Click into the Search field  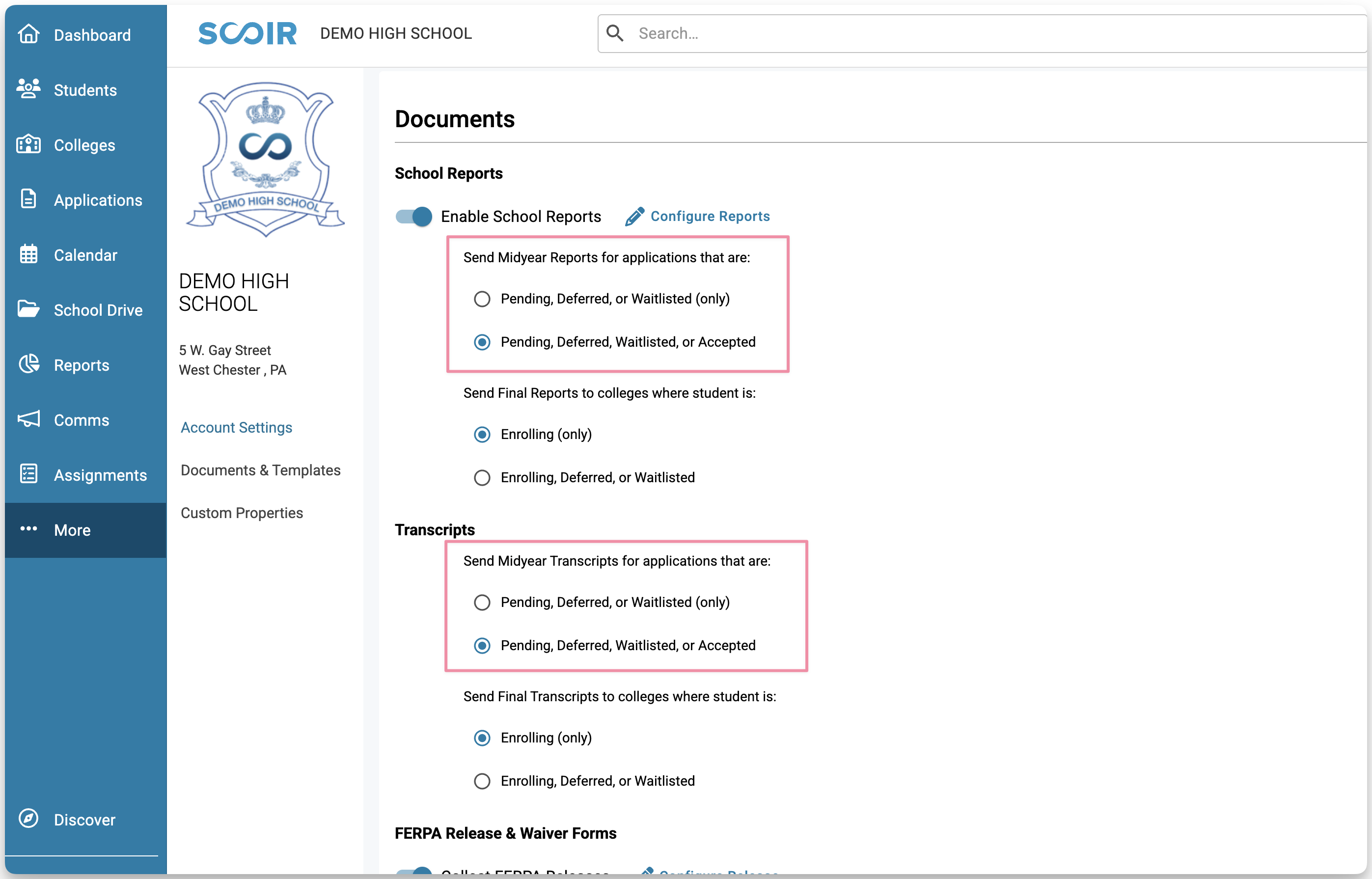[970, 34]
